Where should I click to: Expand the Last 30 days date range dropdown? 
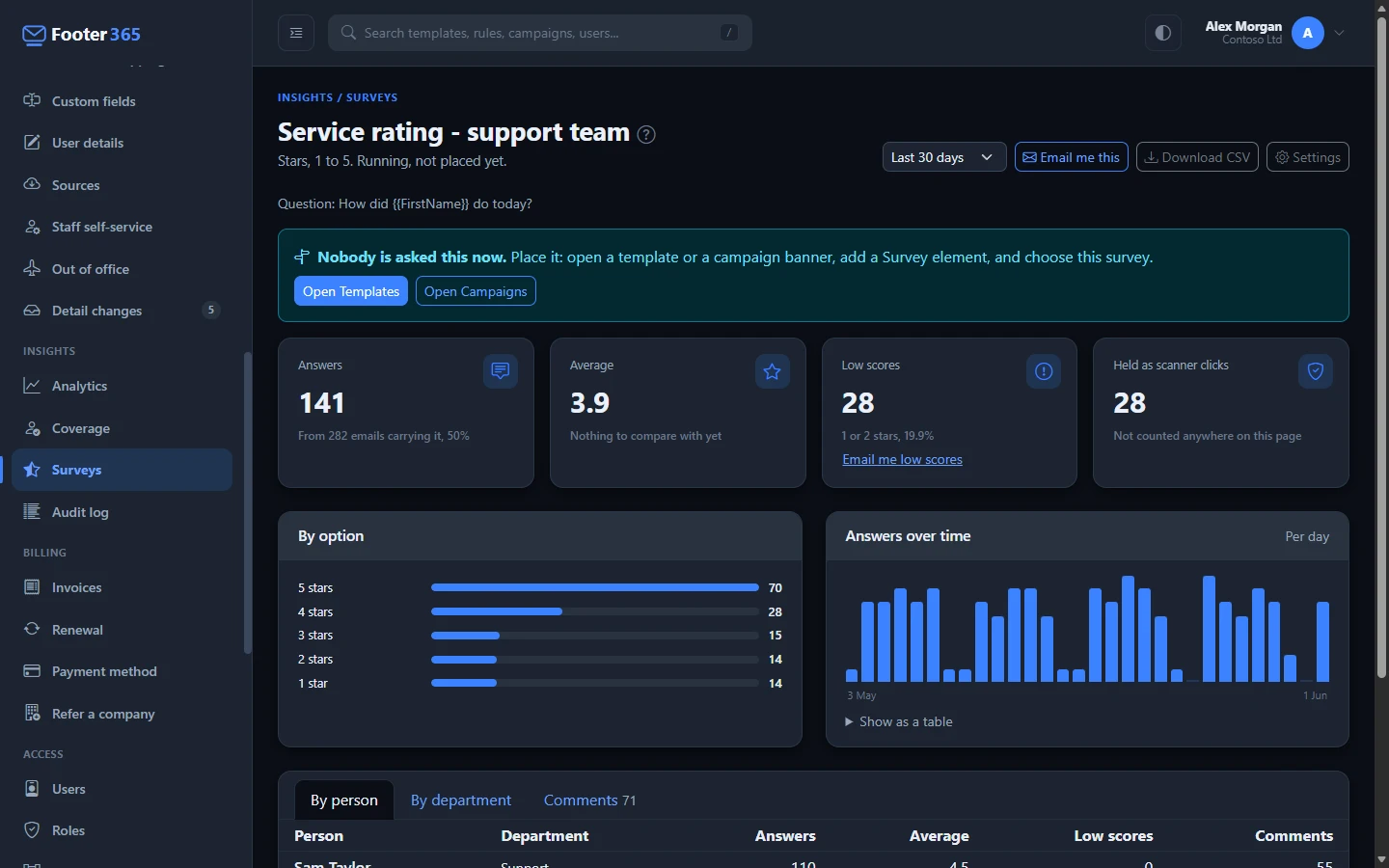(x=944, y=157)
